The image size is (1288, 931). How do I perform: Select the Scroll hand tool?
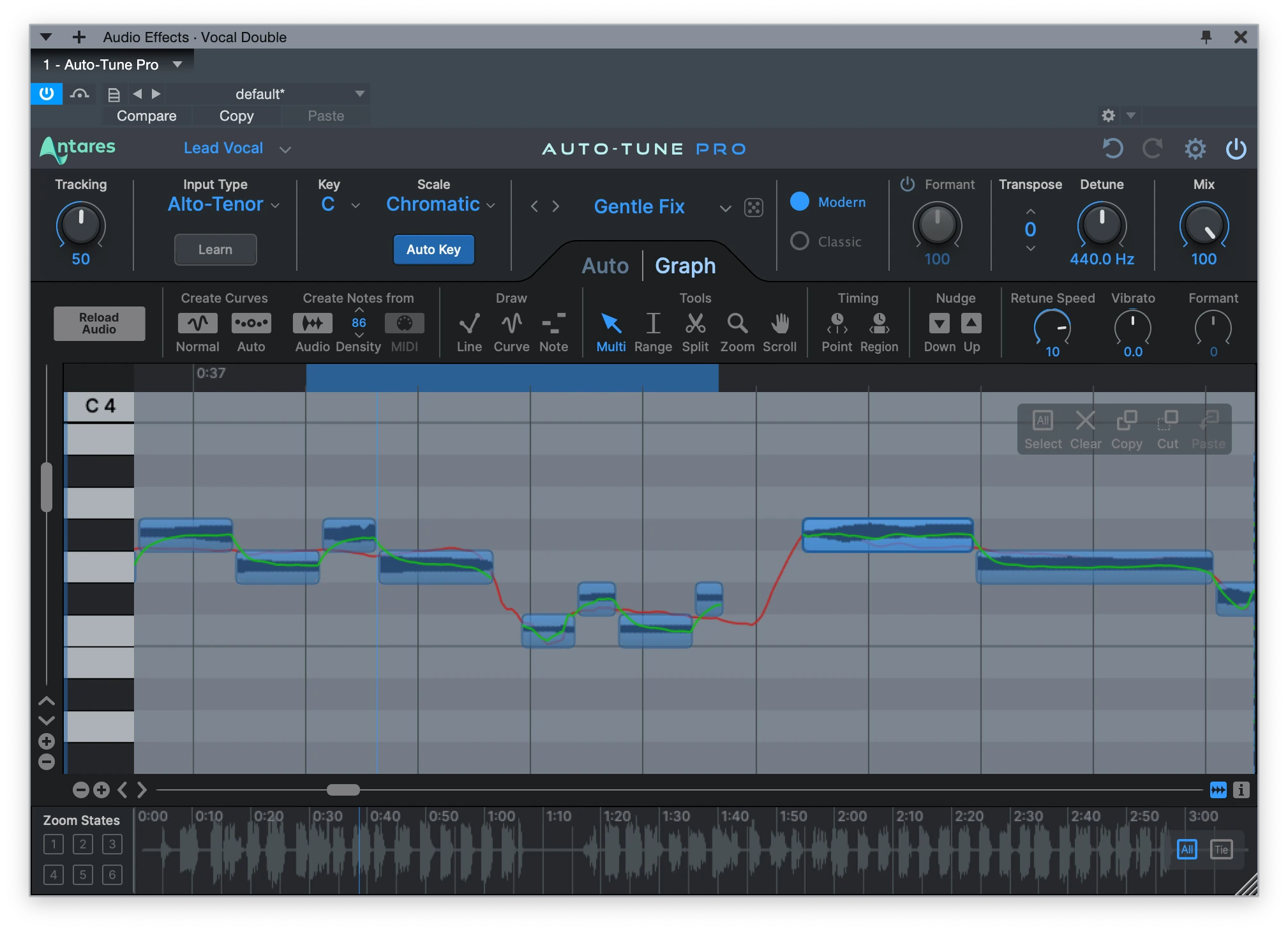779,324
